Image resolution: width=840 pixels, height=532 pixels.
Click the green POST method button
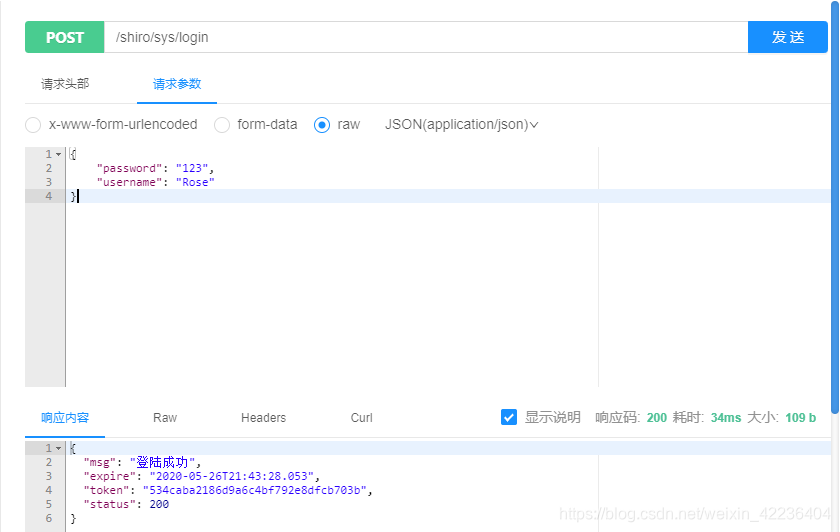click(64, 37)
